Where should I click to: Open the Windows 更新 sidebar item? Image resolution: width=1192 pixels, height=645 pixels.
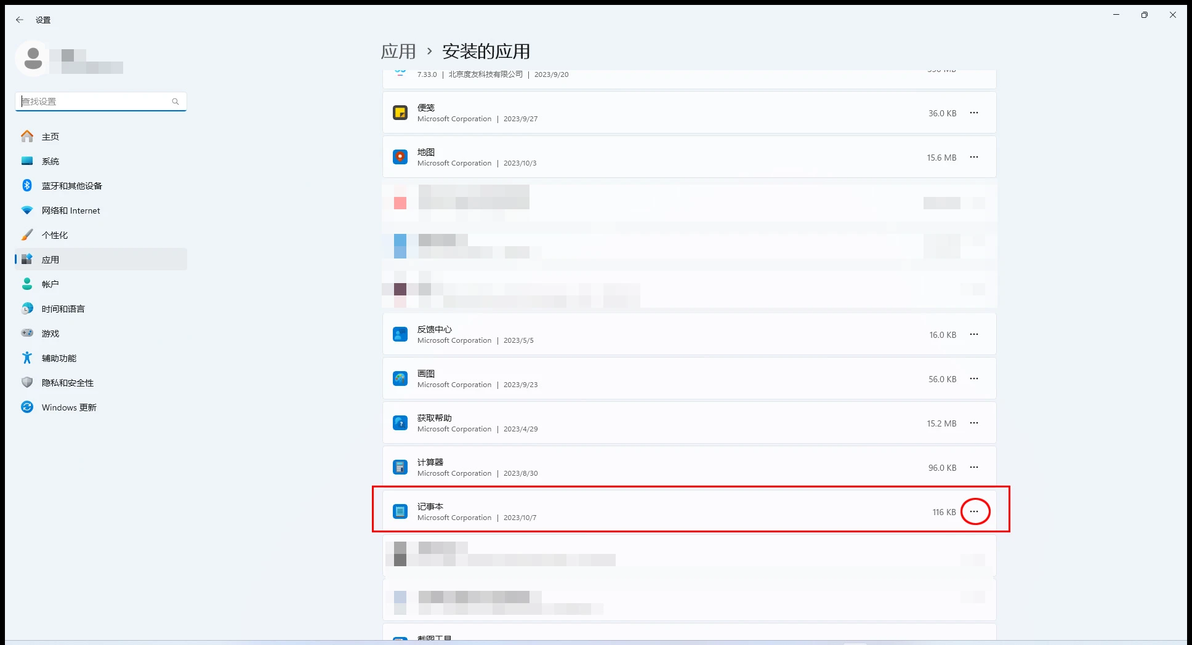(100, 407)
